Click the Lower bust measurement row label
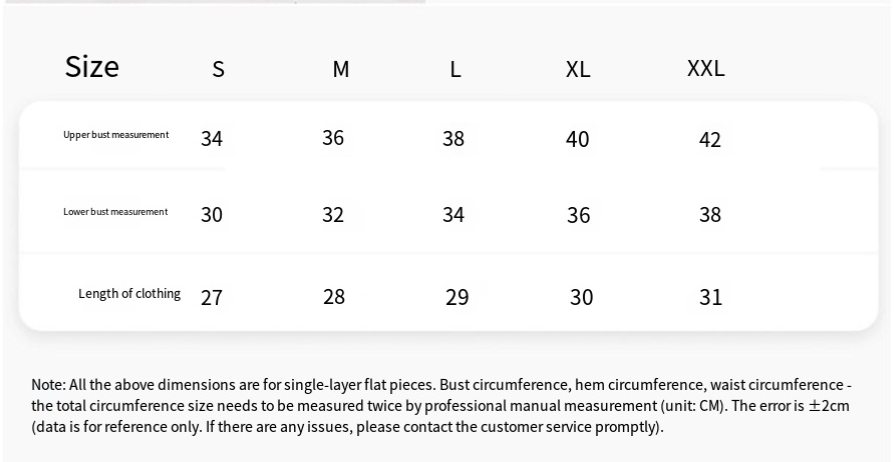Viewport: 894px width, 462px height. [x=115, y=212]
